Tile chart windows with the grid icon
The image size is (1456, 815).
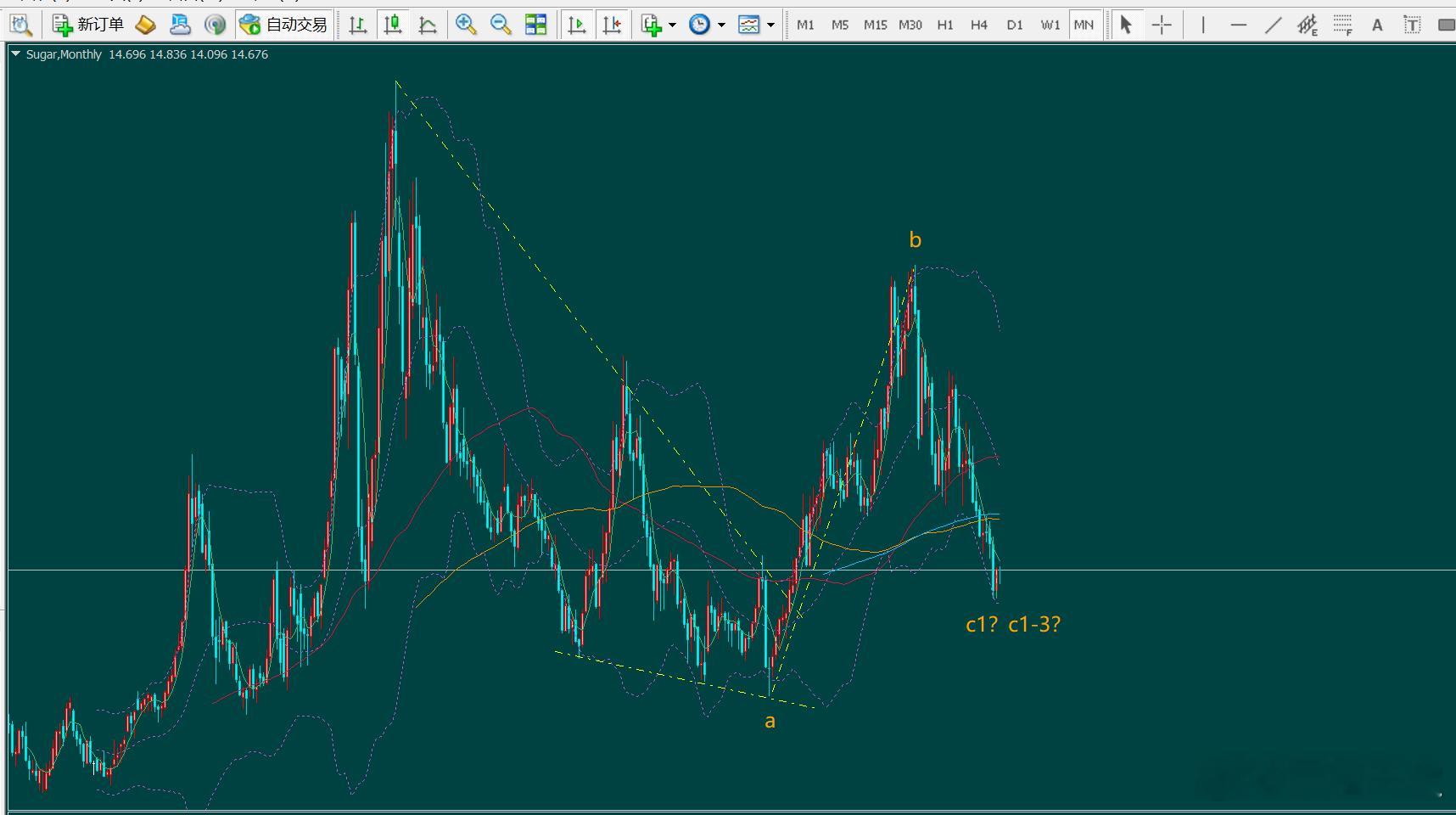tap(535, 25)
